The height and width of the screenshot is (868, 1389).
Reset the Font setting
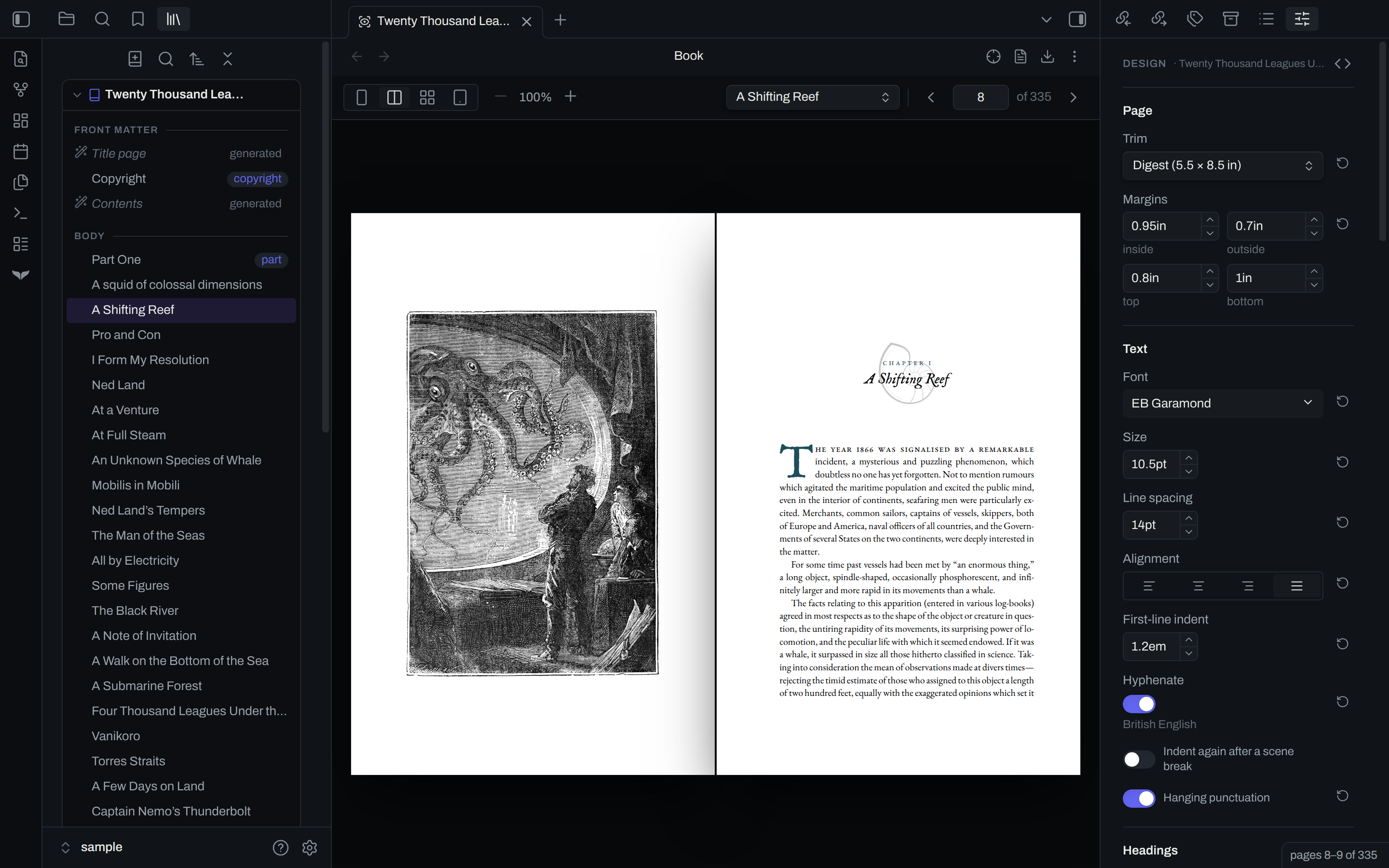point(1342,401)
